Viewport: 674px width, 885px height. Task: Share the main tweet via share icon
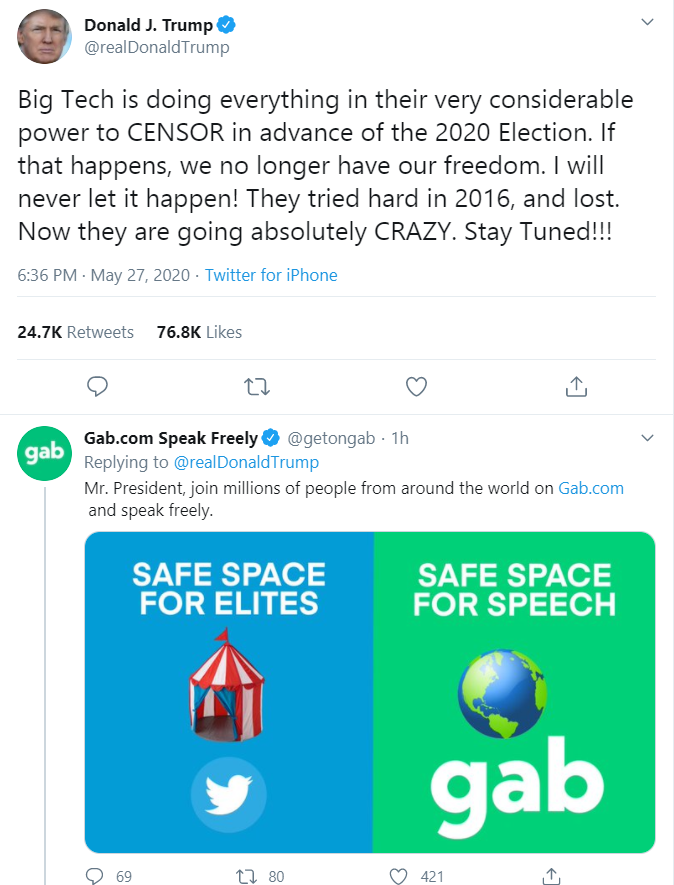click(576, 386)
